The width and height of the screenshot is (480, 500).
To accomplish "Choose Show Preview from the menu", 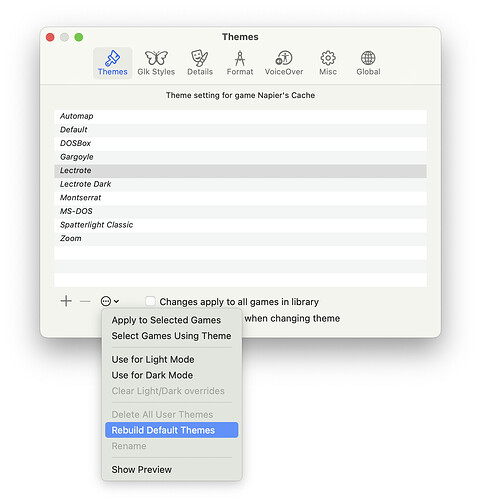I will point(172,469).
